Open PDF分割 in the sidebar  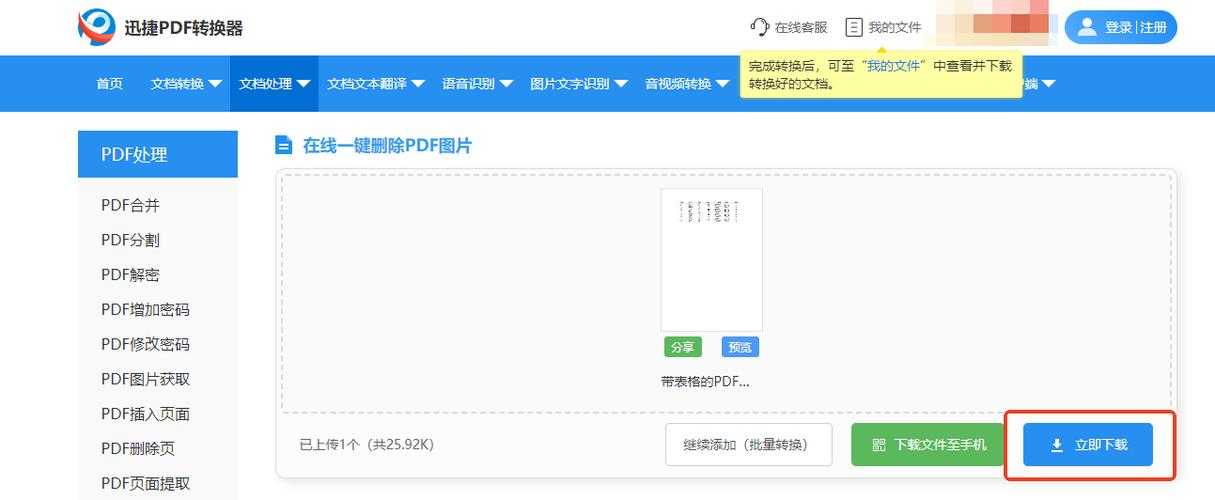point(130,240)
